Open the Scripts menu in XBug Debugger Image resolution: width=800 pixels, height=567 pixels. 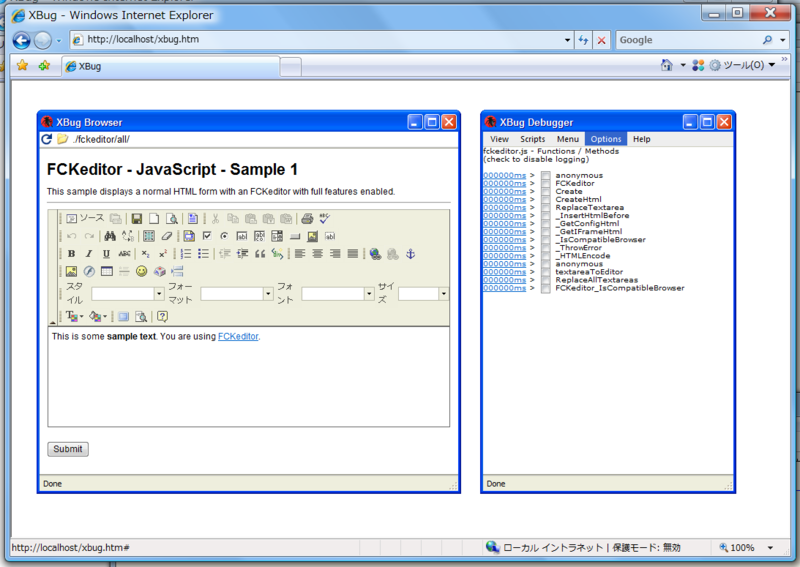click(533, 139)
